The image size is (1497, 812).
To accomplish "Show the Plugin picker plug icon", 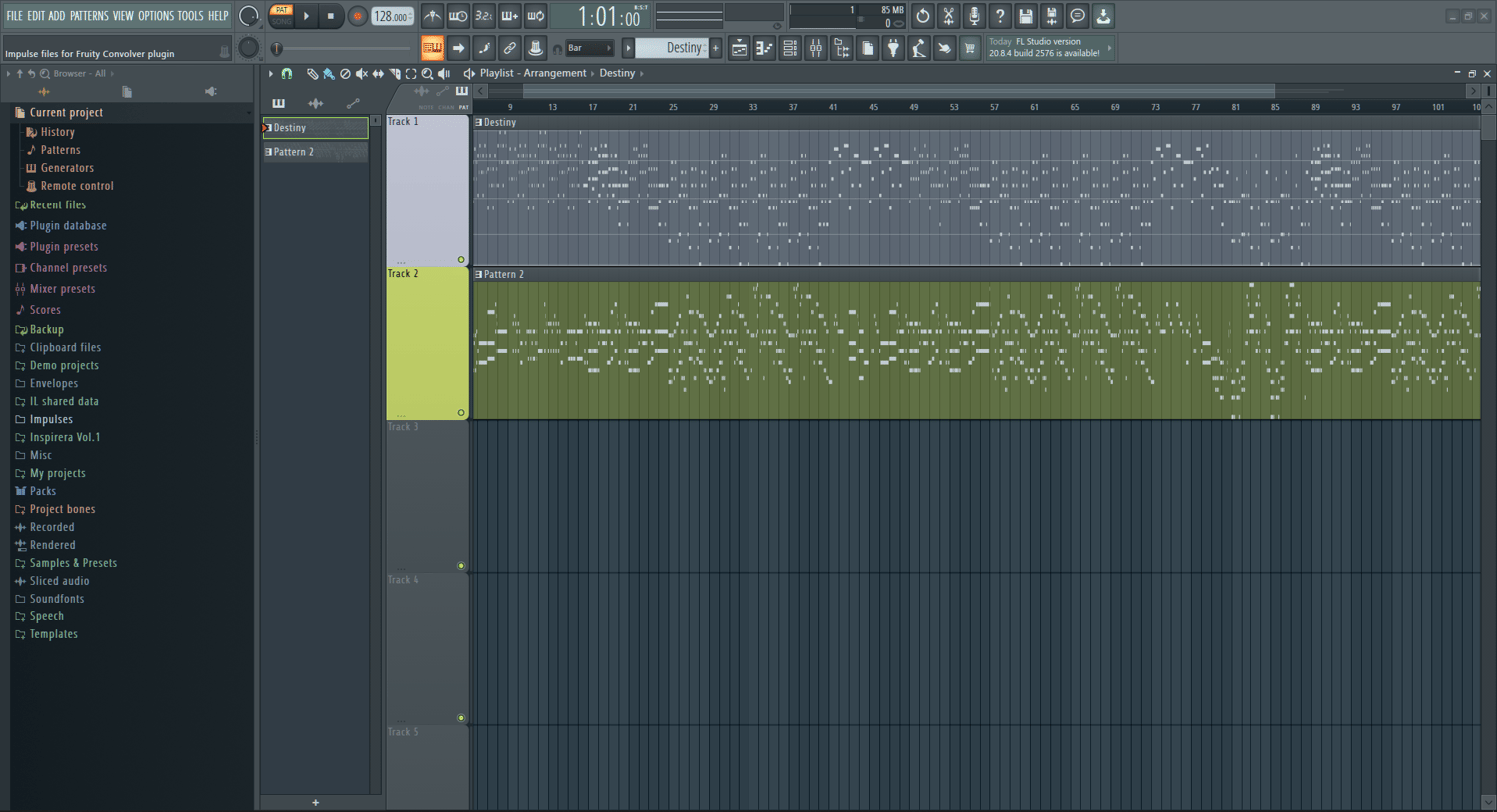I will pyautogui.click(x=893, y=48).
